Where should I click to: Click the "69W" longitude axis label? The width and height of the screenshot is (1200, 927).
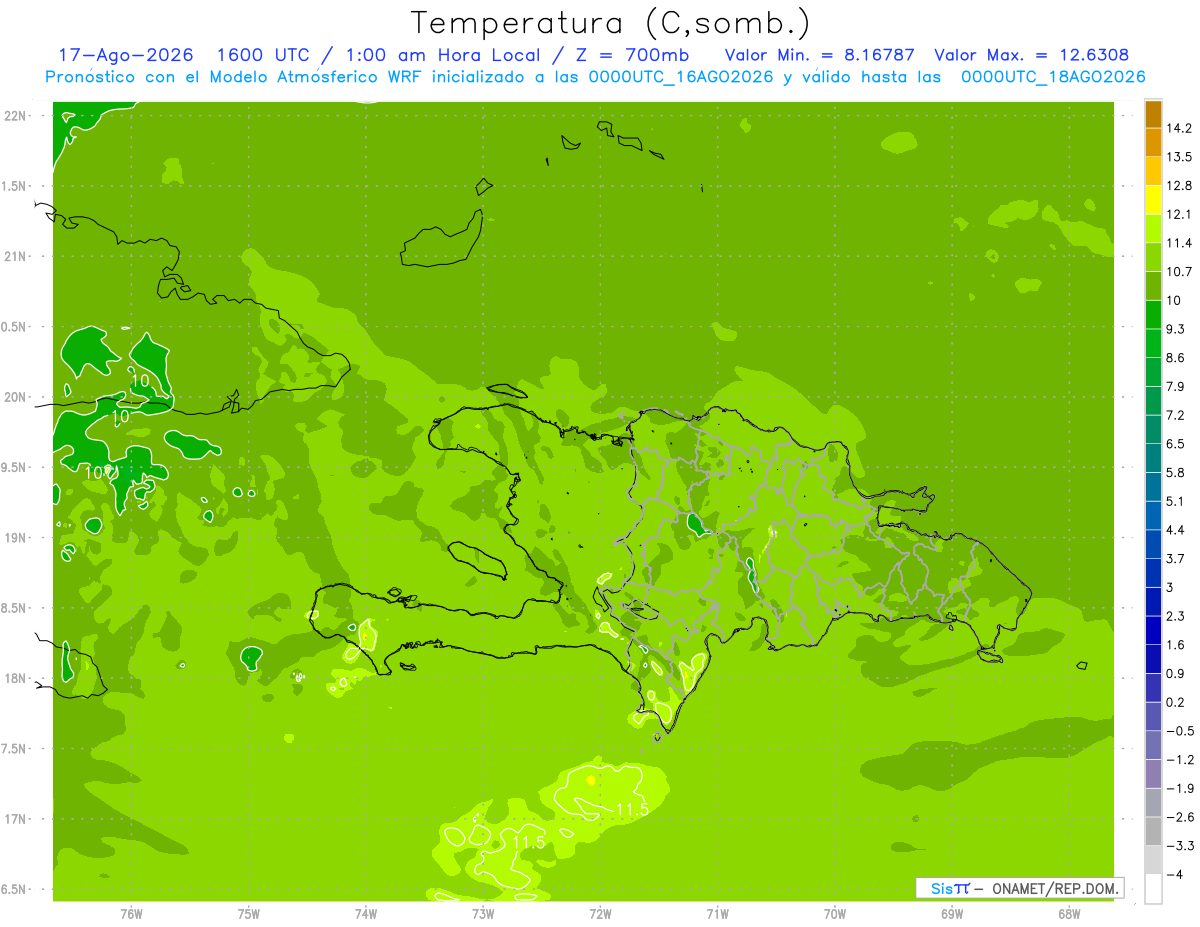tap(952, 913)
